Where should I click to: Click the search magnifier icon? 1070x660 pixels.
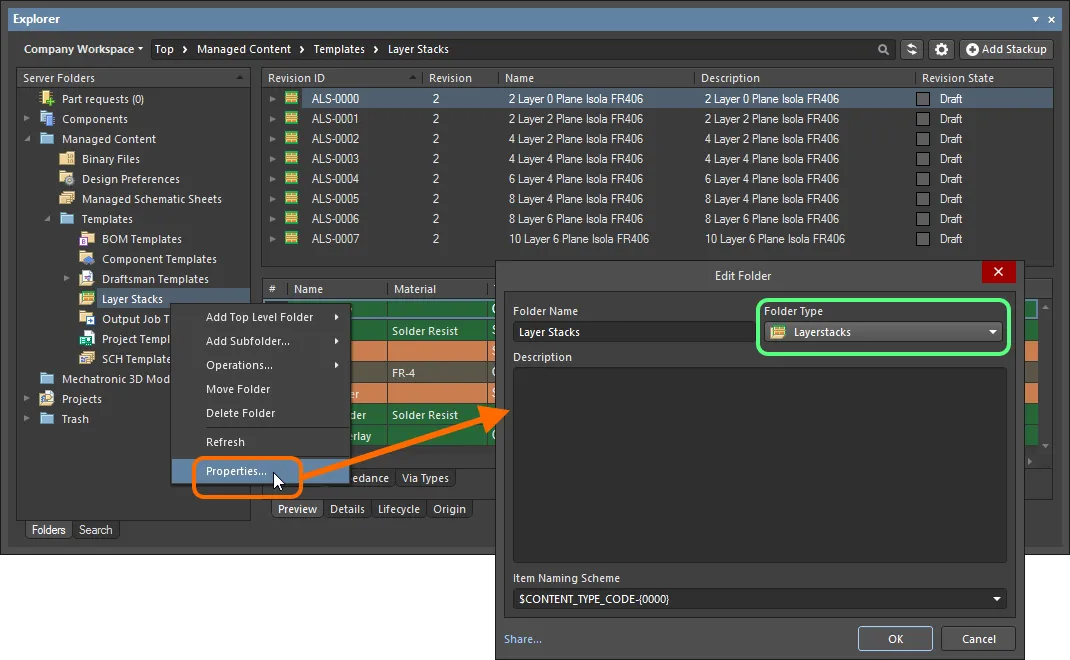tap(883, 49)
